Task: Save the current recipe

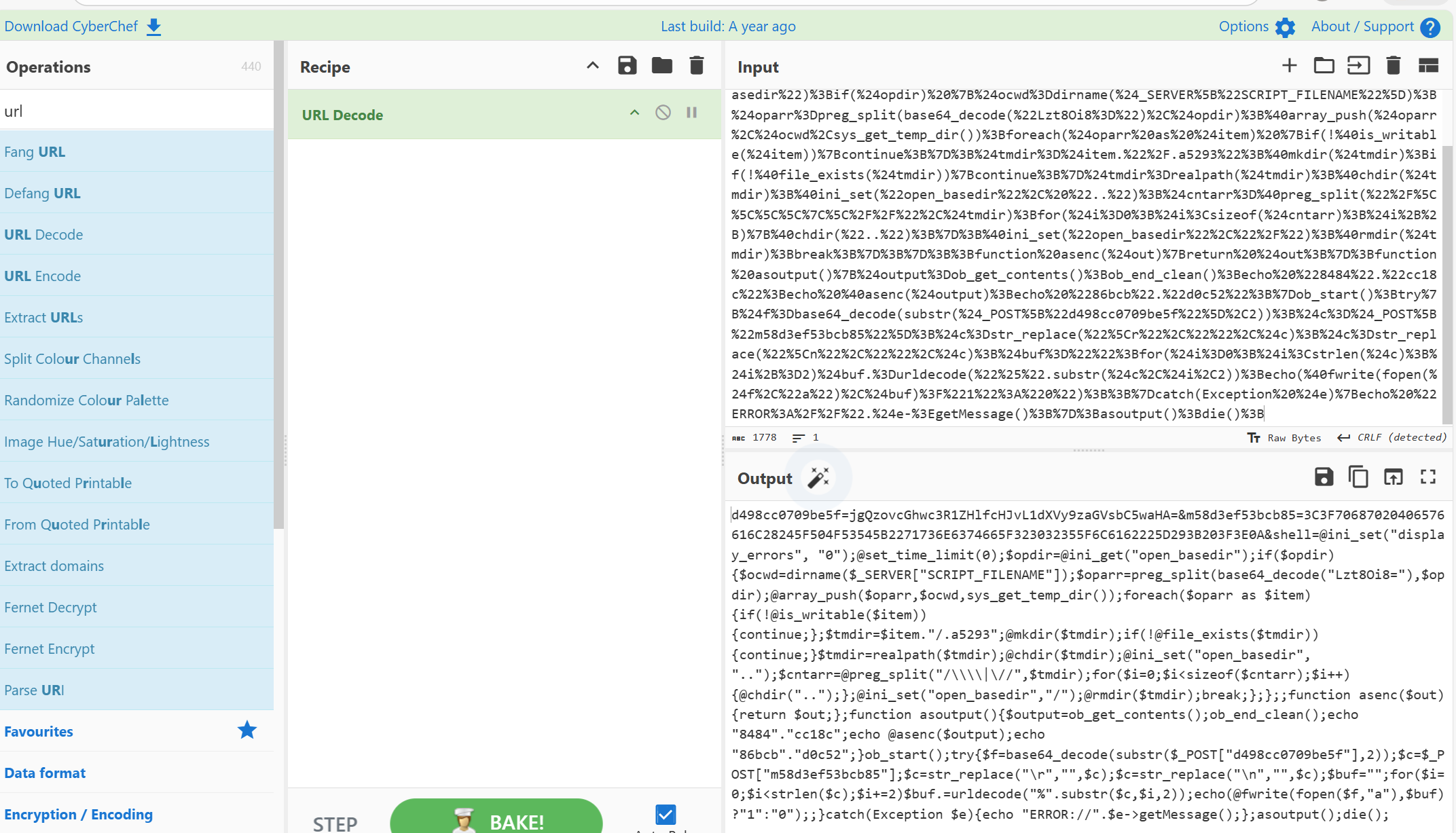Action: click(627, 66)
